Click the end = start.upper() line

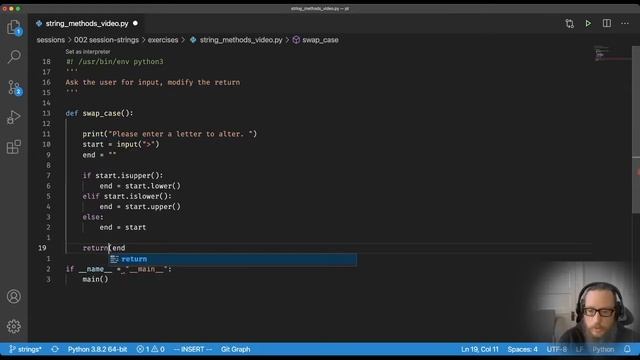[x=140, y=207]
